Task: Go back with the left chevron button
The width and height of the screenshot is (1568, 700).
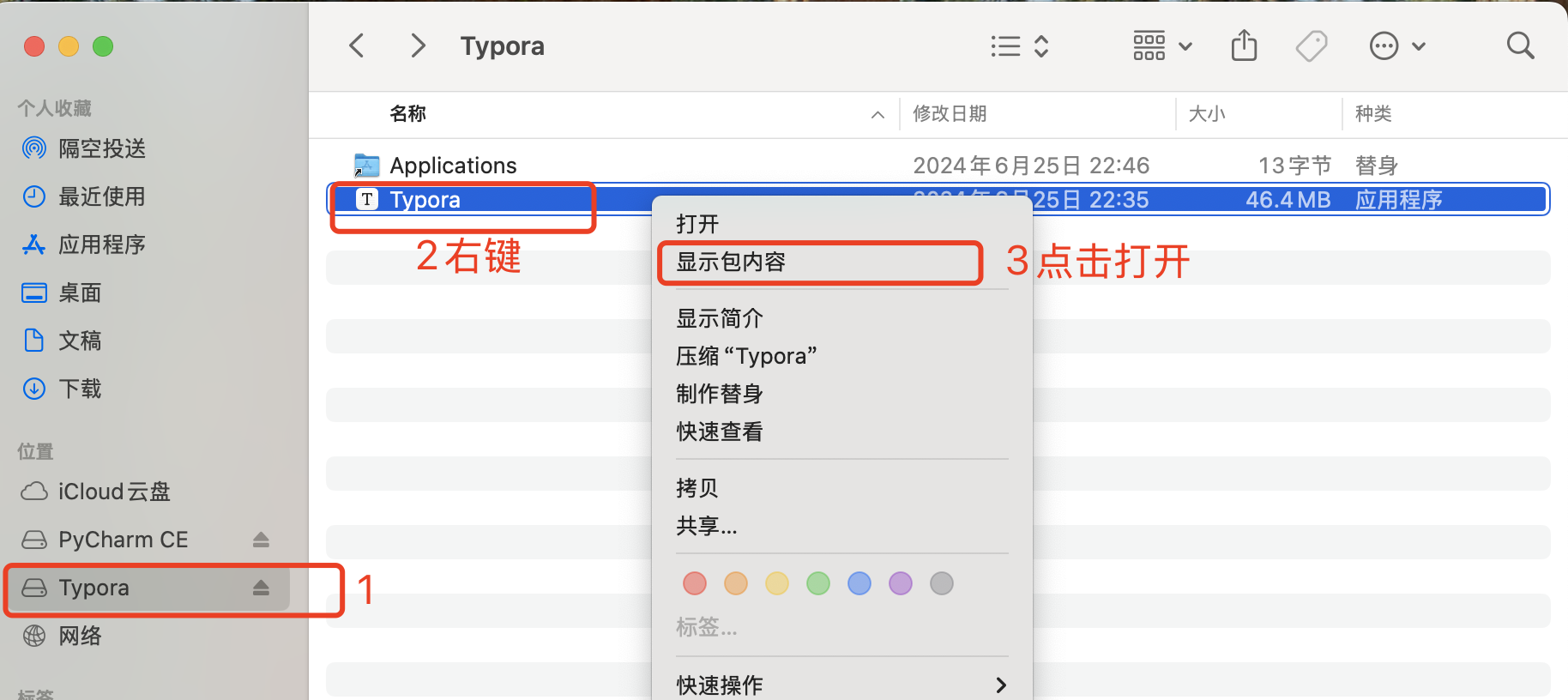Action: tap(357, 45)
